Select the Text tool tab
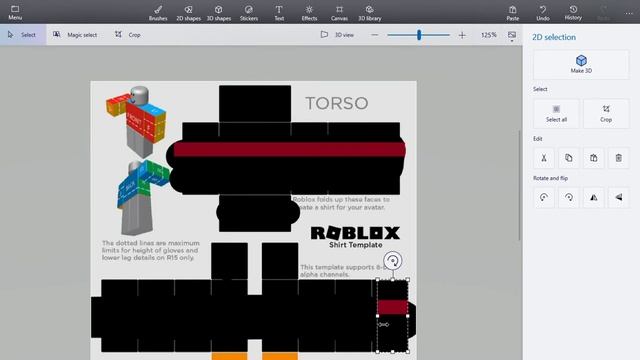This screenshot has height=360, width=640. (279, 13)
